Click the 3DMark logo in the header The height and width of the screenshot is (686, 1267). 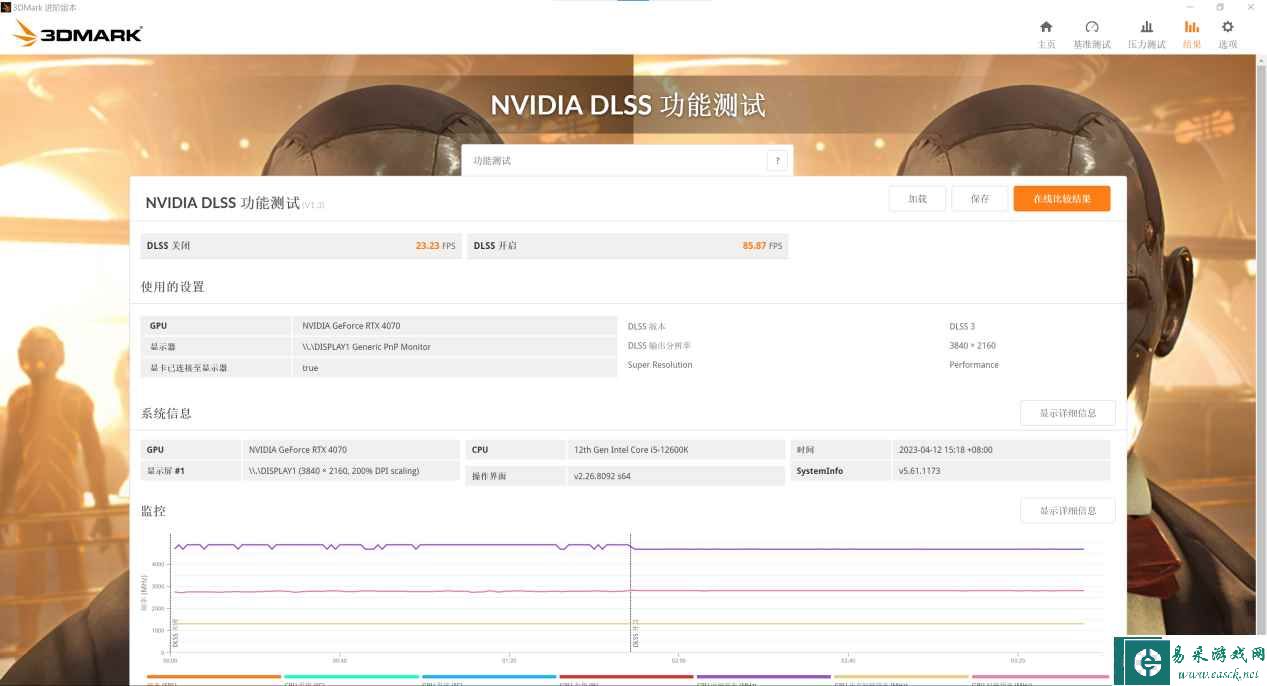[77, 34]
